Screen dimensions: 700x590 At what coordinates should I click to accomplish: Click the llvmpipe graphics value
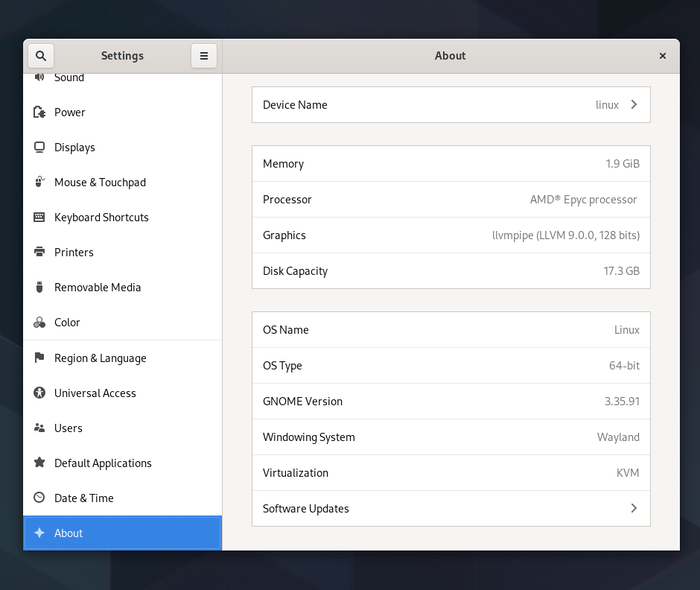pos(566,235)
